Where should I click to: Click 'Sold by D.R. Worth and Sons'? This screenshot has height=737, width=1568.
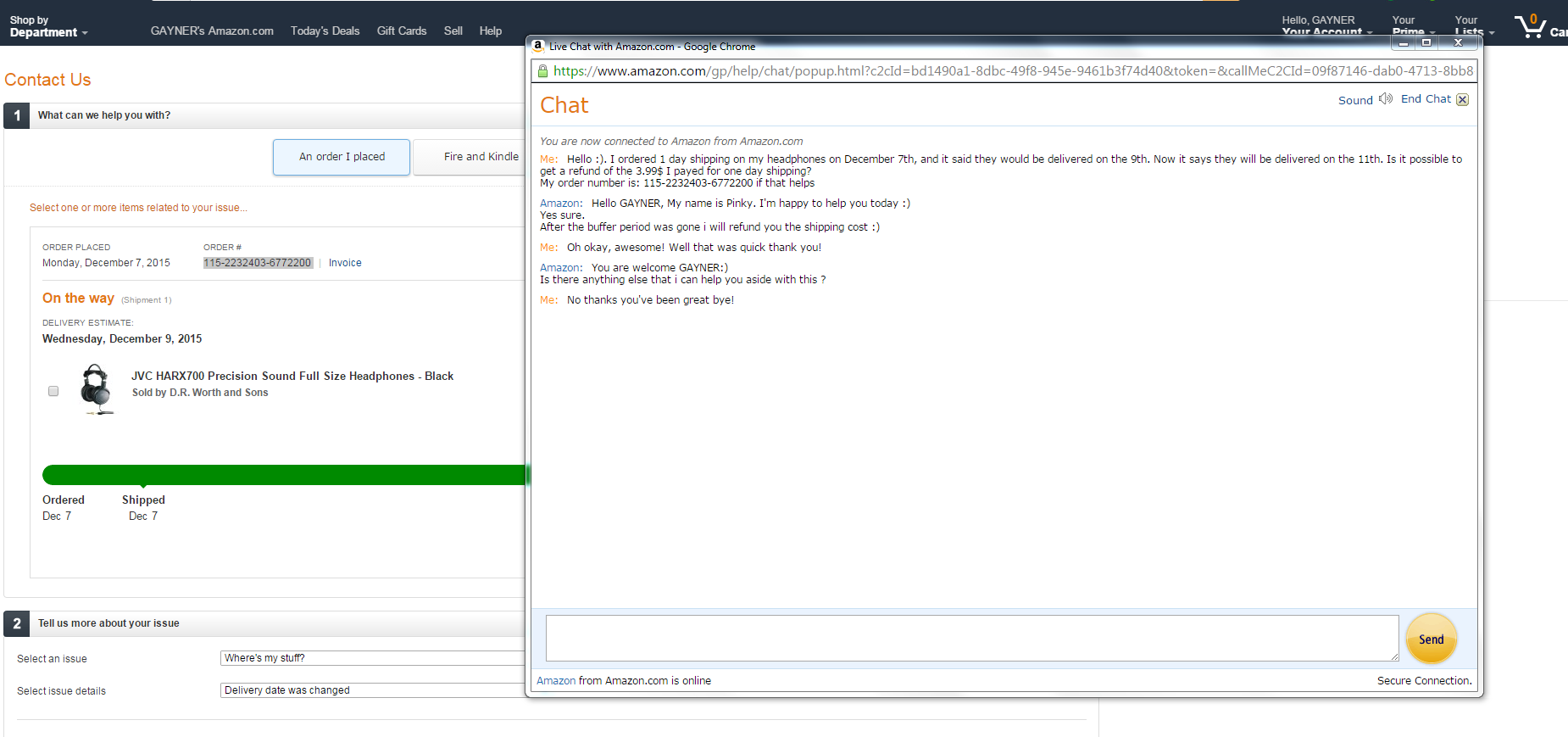coord(200,393)
